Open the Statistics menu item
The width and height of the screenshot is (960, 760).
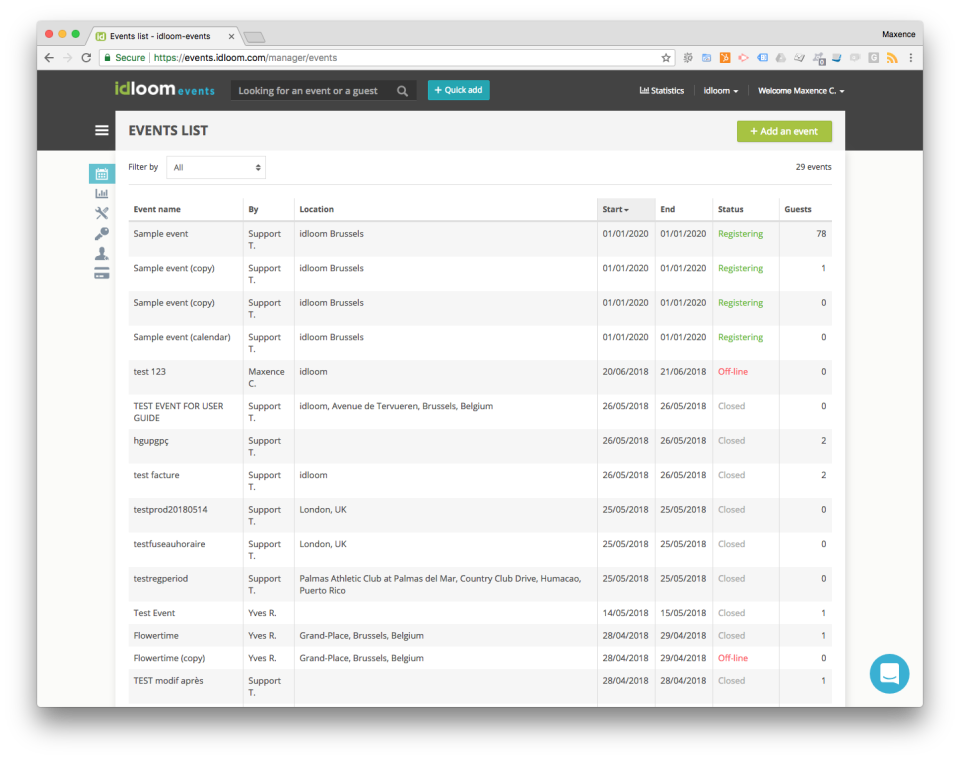(x=662, y=91)
